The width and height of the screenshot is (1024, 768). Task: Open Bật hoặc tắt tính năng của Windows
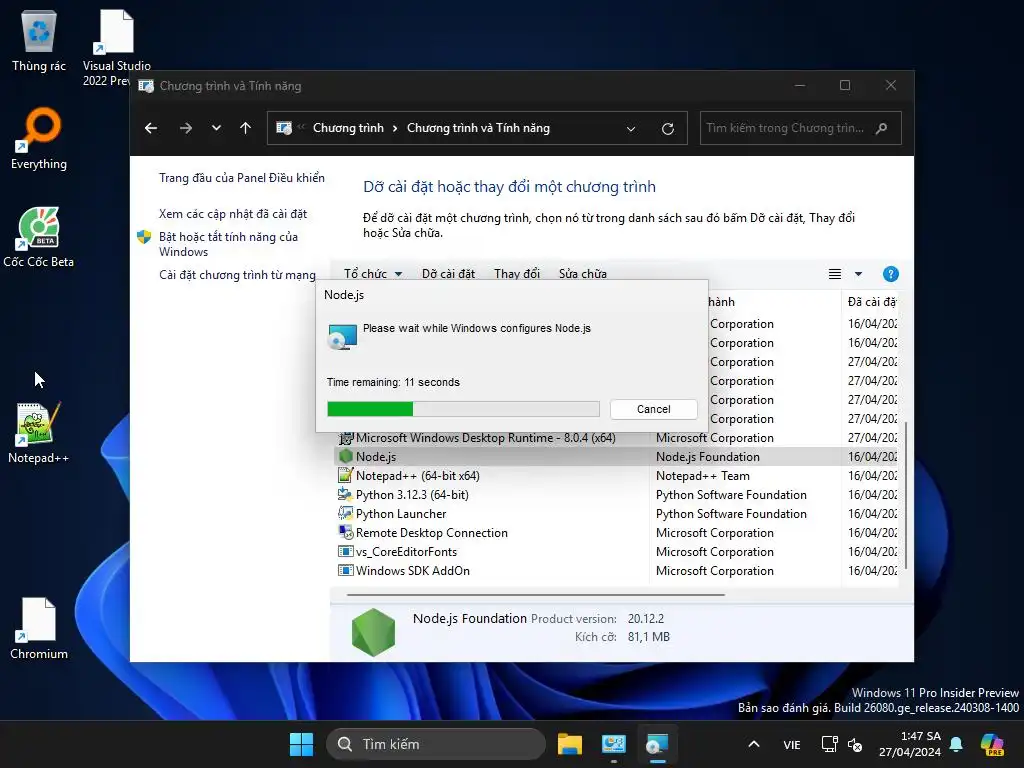(x=228, y=244)
